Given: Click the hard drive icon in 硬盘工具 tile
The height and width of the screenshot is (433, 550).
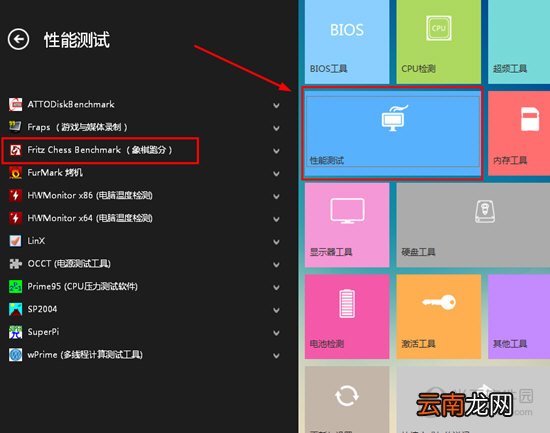Looking at the screenshot, I should click(485, 211).
